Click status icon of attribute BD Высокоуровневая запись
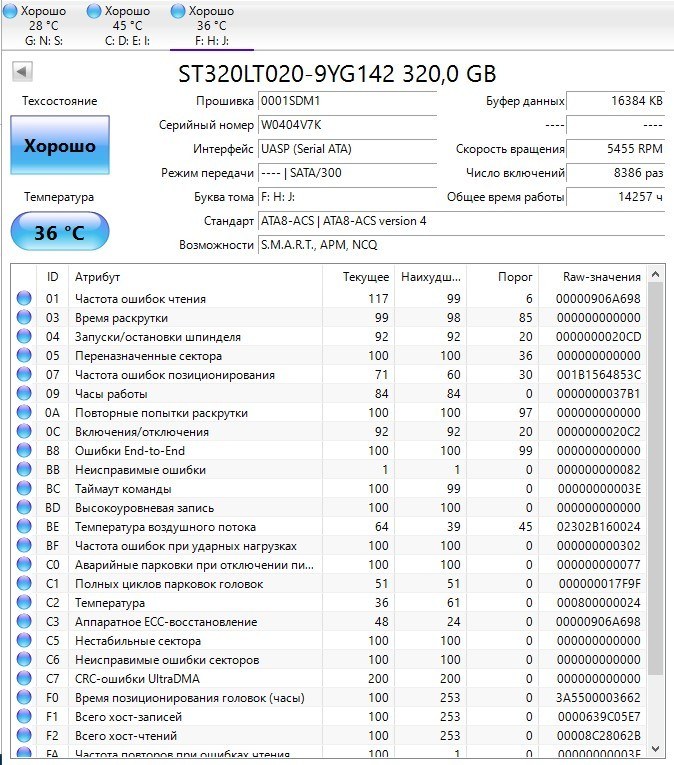Image resolution: width=674 pixels, height=765 pixels. 24,507
